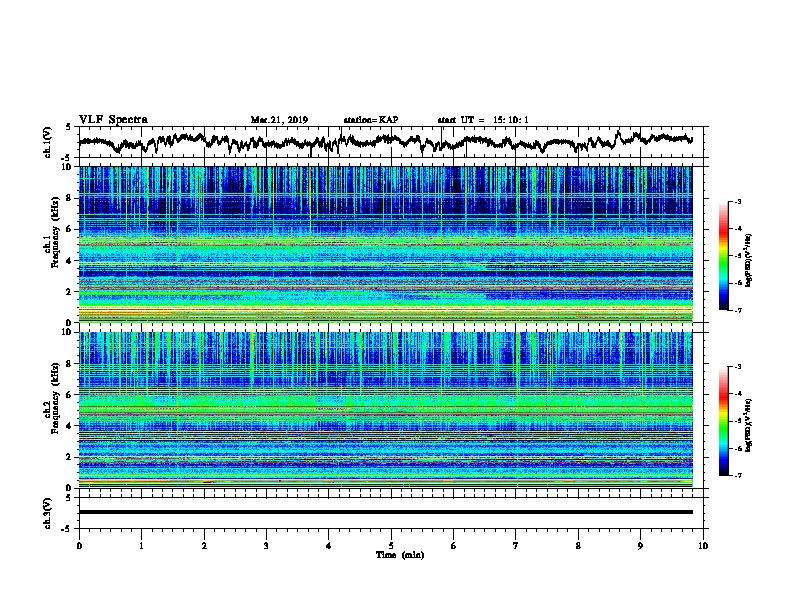
Task: Click the Time axis tick label 9
Action: pyautogui.click(x=640, y=546)
